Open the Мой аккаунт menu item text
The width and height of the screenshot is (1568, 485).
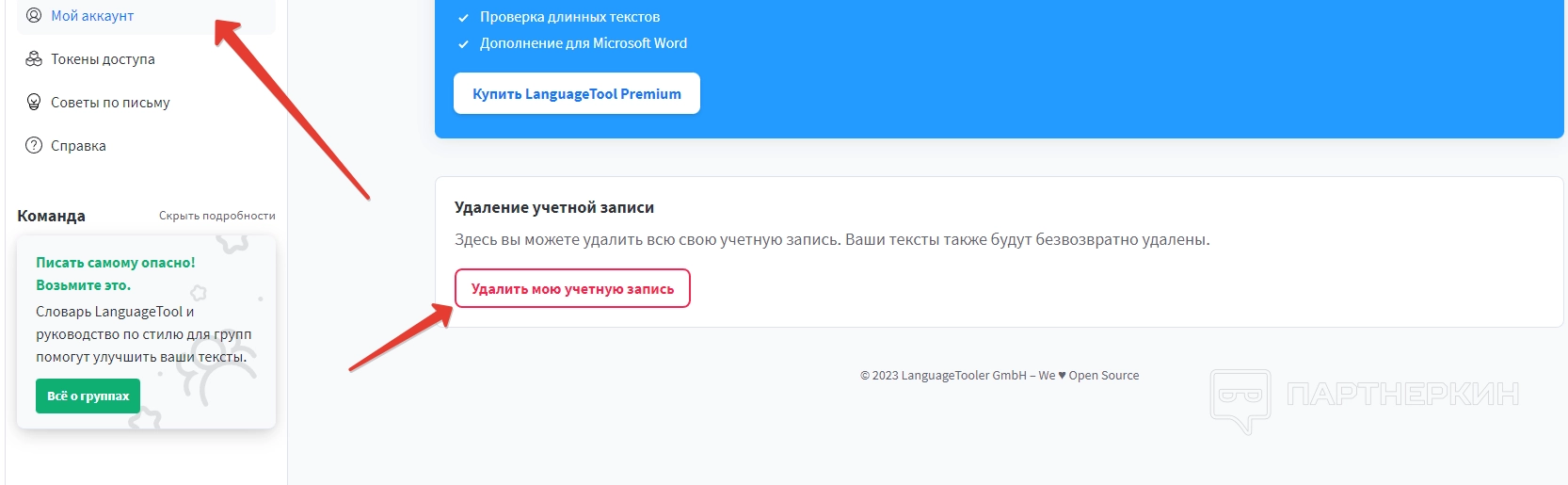pos(92,16)
